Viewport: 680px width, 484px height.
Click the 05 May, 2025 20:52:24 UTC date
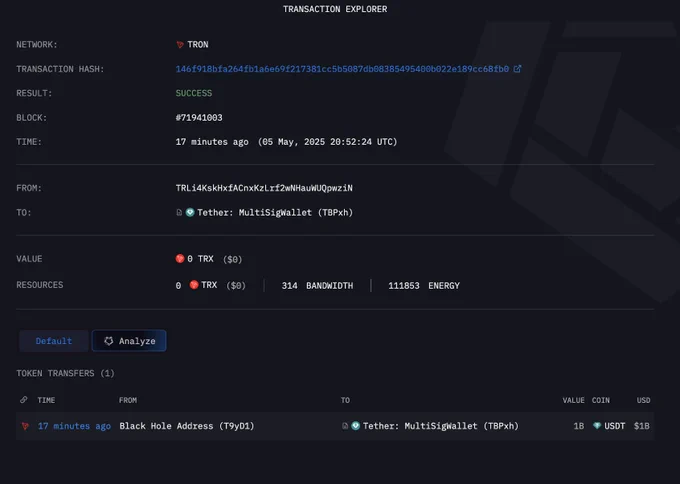pos(327,142)
